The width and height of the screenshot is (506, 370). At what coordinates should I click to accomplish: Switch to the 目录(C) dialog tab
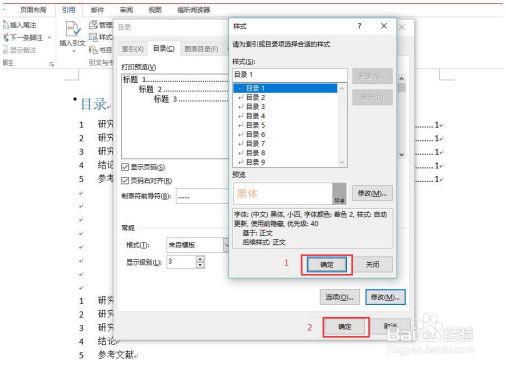coord(164,49)
